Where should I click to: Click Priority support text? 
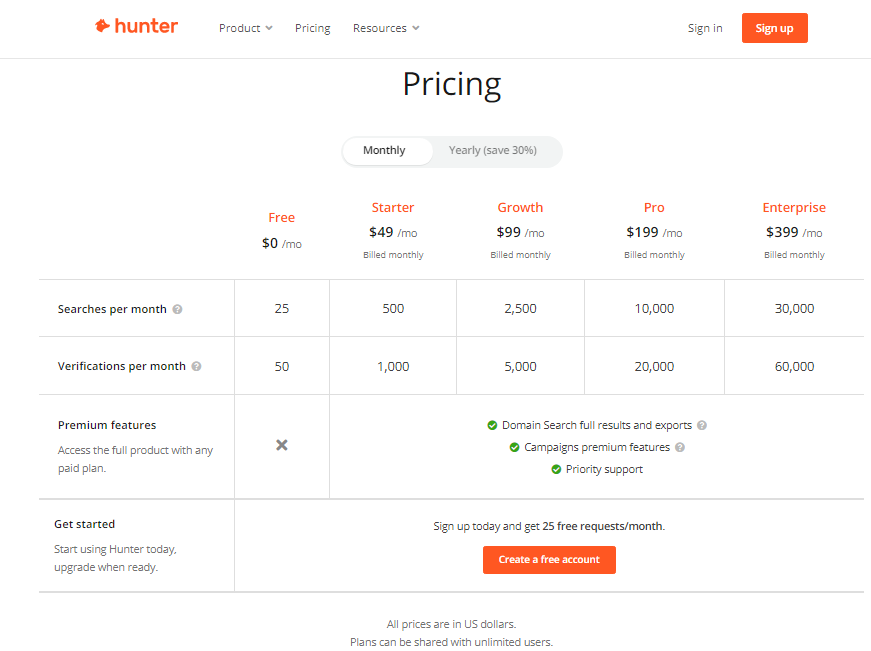click(604, 470)
